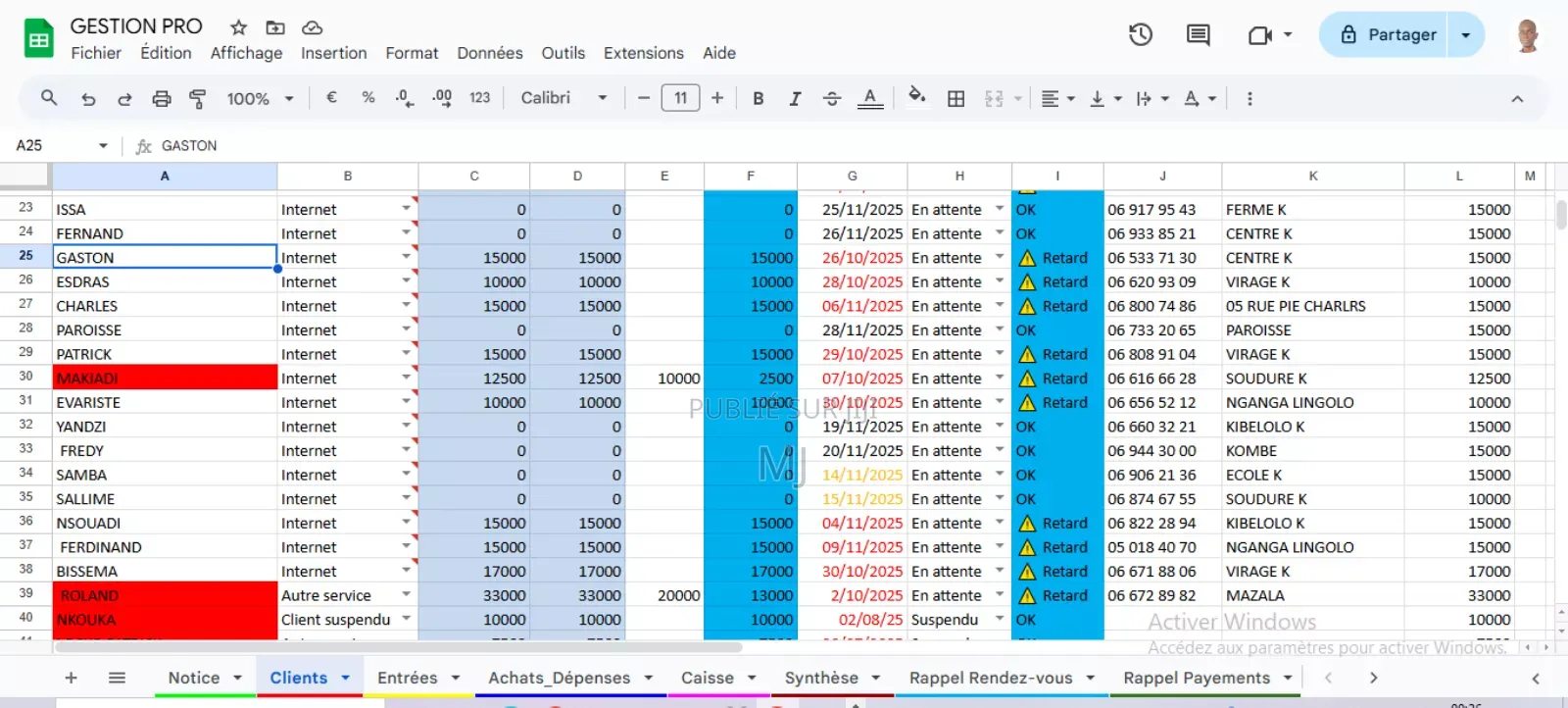Open the borders tool
Viewport: 1568px width, 708px height.
pos(955,98)
